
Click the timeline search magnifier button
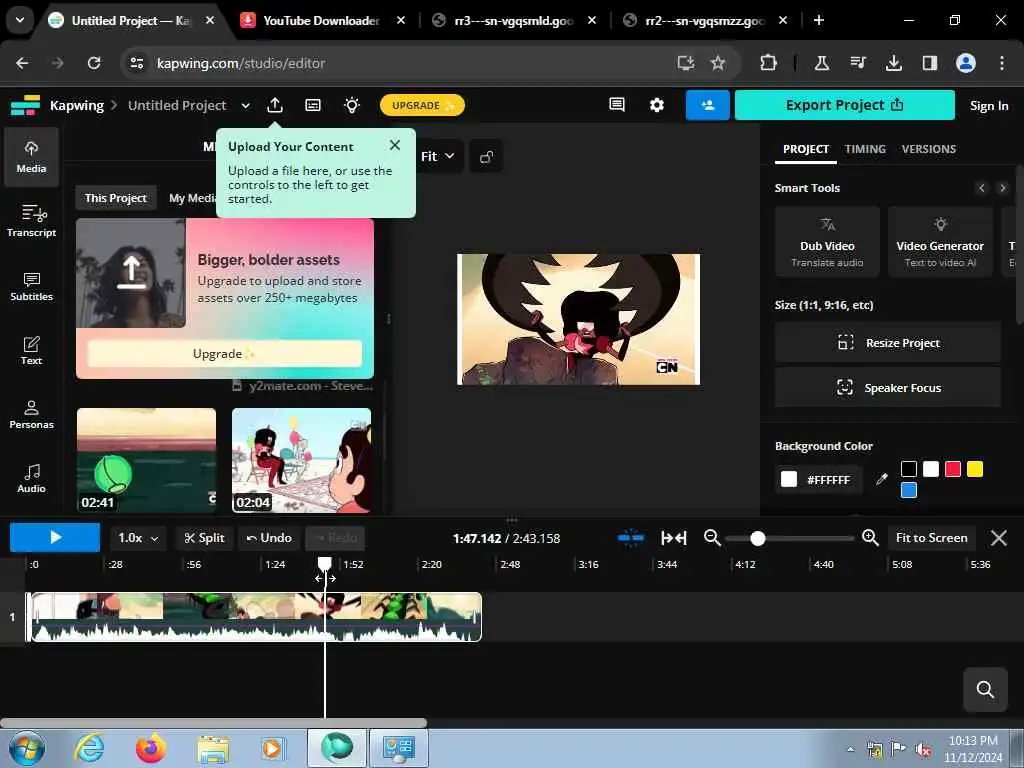(x=985, y=689)
